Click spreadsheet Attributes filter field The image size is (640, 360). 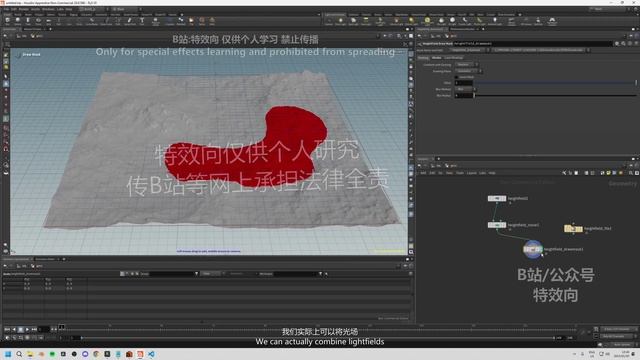296,273
